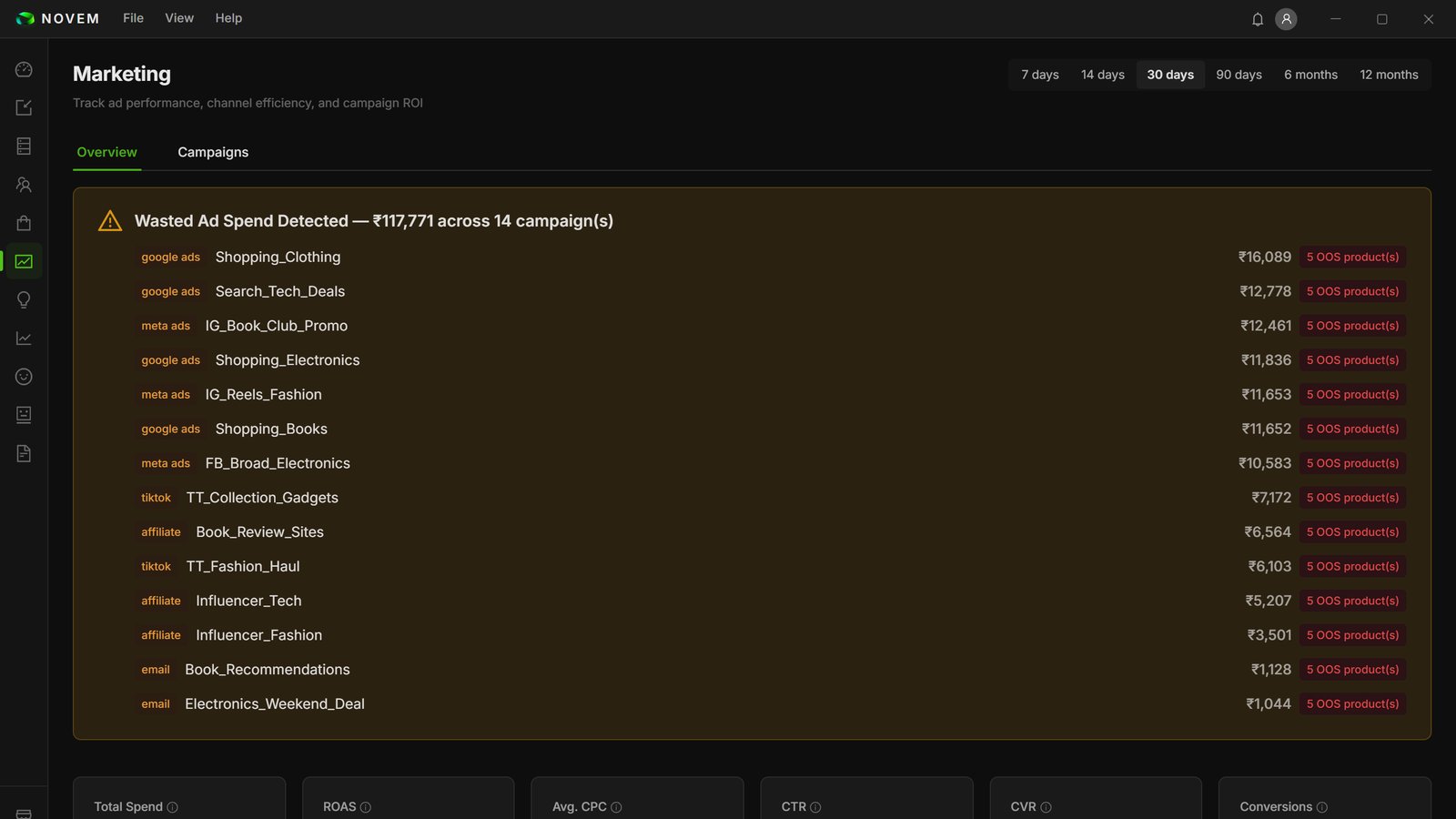Click the Book_Review_Sites campaign name
The width and height of the screenshot is (1456, 819).
[x=259, y=532]
